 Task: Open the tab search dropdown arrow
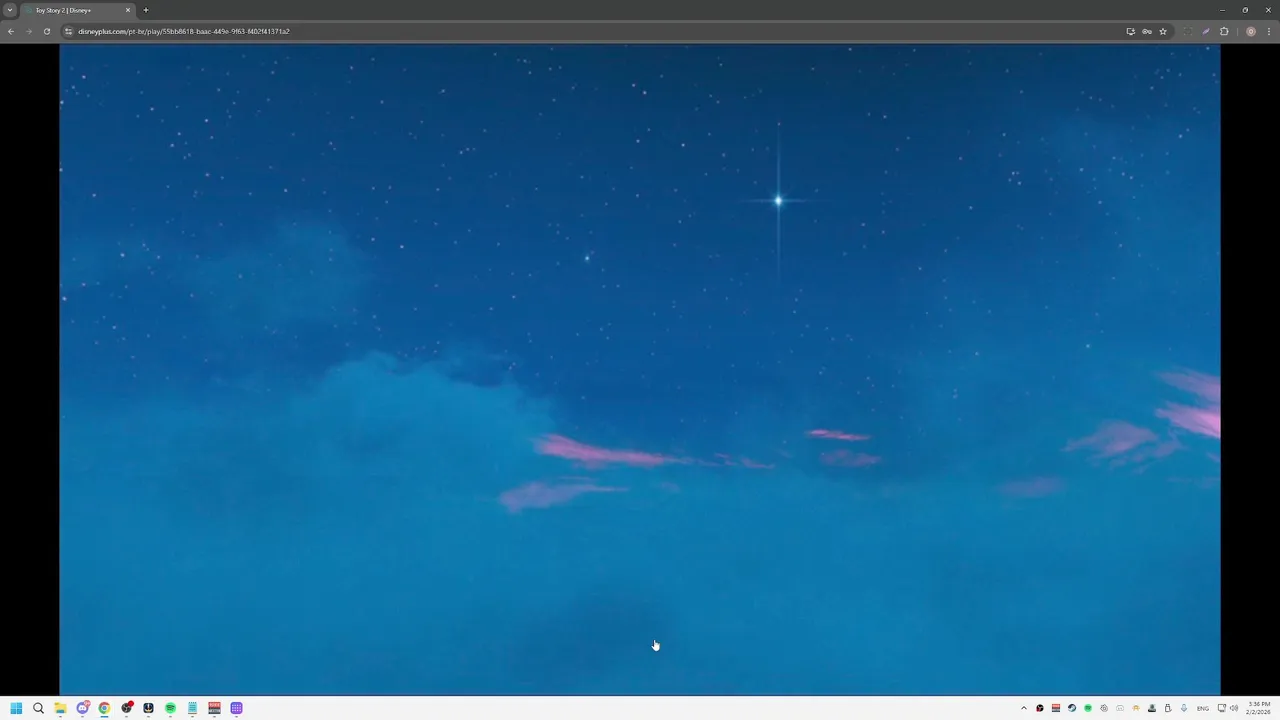pos(10,10)
